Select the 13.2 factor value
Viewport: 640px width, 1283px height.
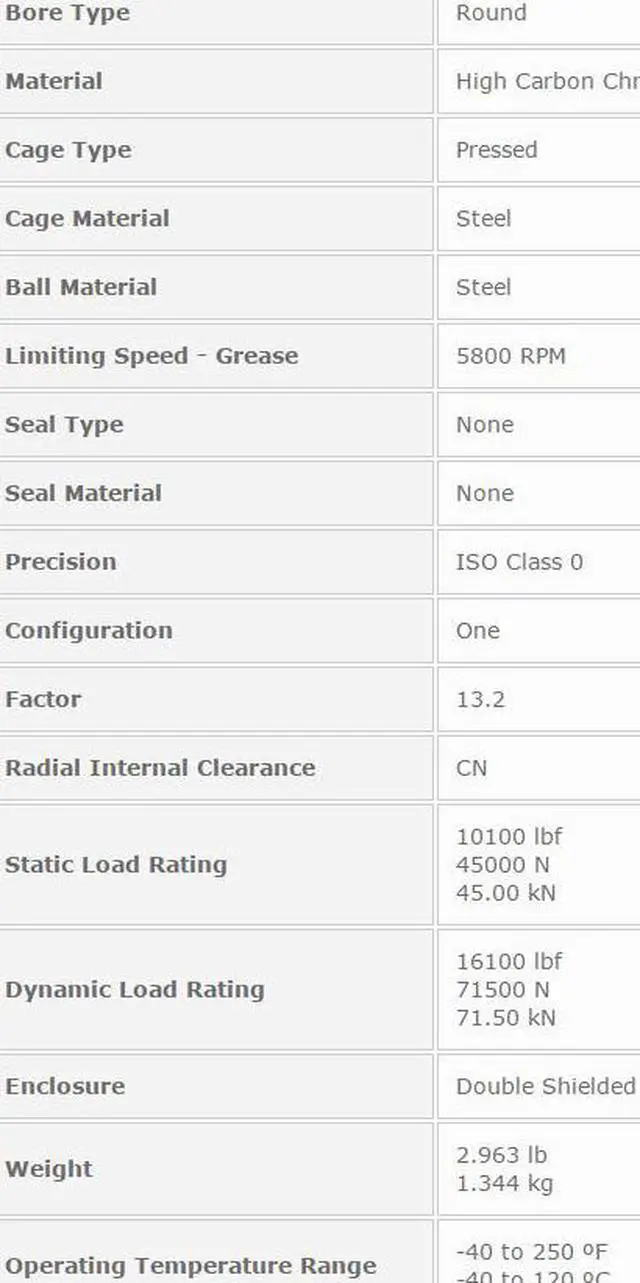480,699
